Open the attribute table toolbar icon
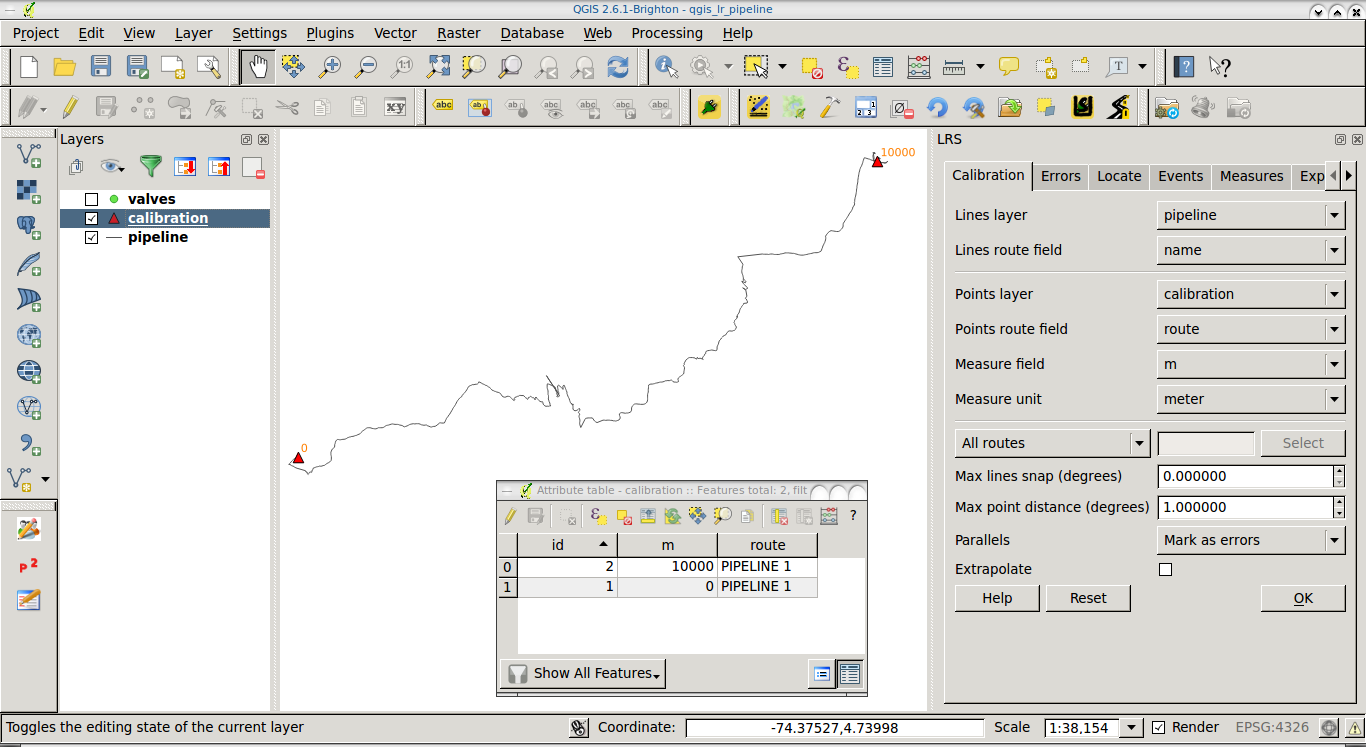The height and width of the screenshot is (747, 1366). (882, 67)
